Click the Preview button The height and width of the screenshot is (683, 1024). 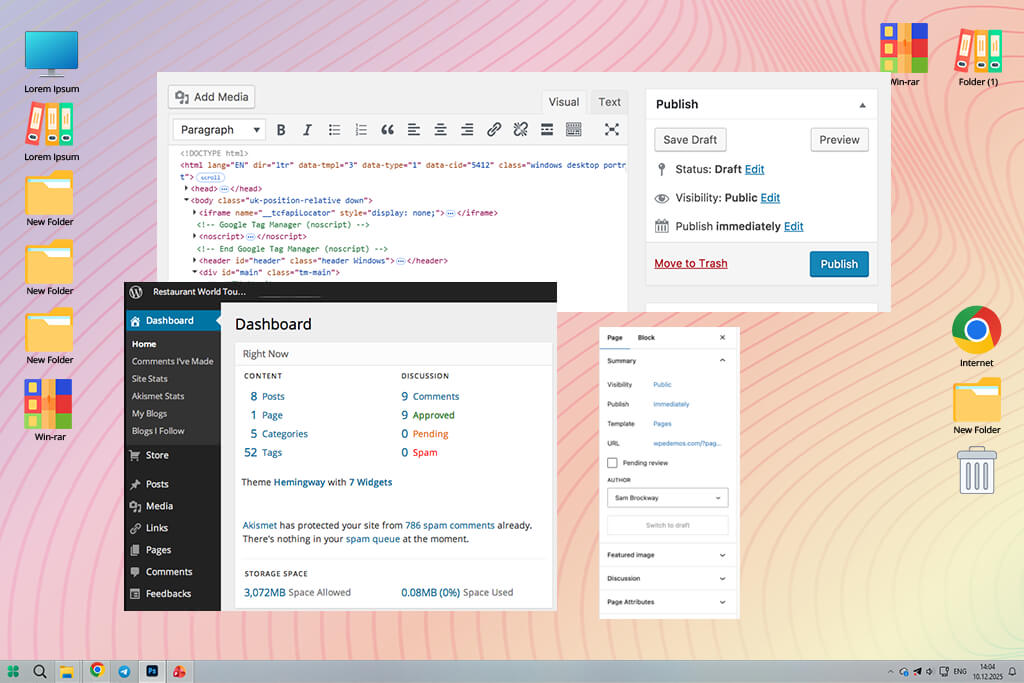(839, 140)
